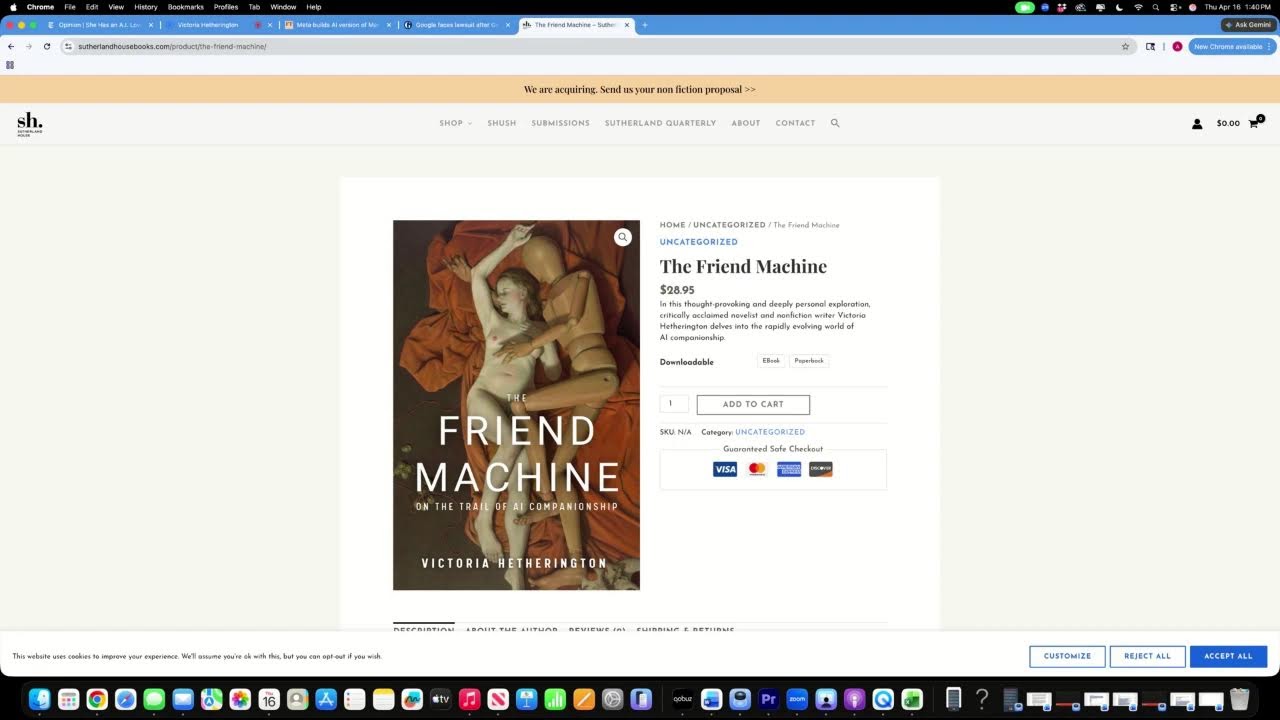This screenshot has height=720, width=1280.
Task: Open a new browser tab
Action: tap(644, 25)
